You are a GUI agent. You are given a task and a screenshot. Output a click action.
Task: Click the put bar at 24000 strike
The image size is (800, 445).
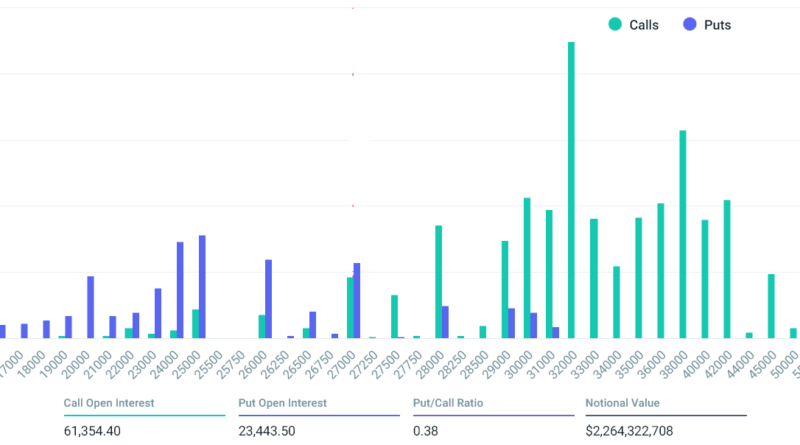coord(180,290)
